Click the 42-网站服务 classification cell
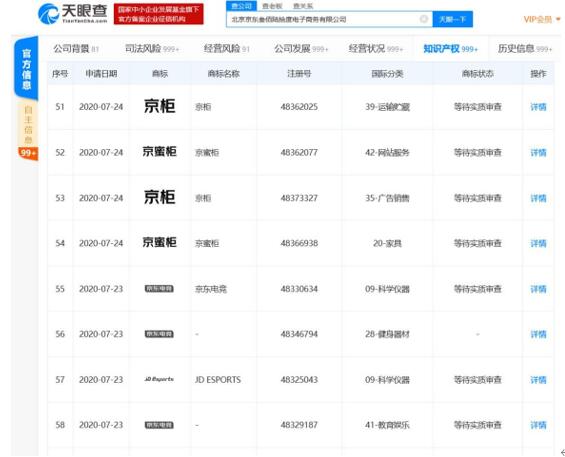The image size is (565, 457). 387,152
